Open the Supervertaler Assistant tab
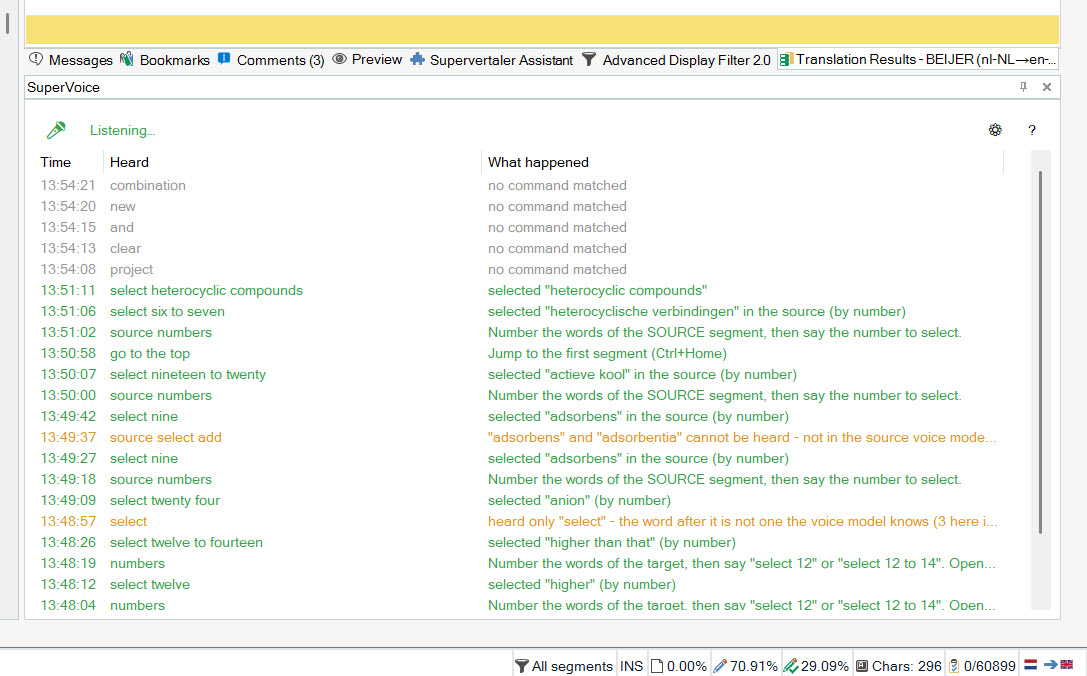This screenshot has height=676, width=1087. point(492,60)
